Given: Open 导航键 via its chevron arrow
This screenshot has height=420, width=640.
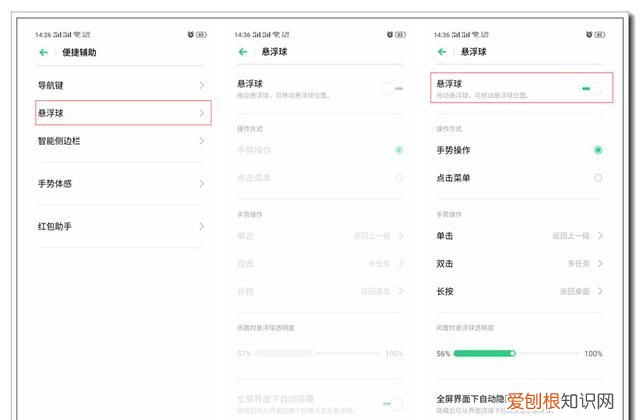Looking at the screenshot, I should coord(201,86).
